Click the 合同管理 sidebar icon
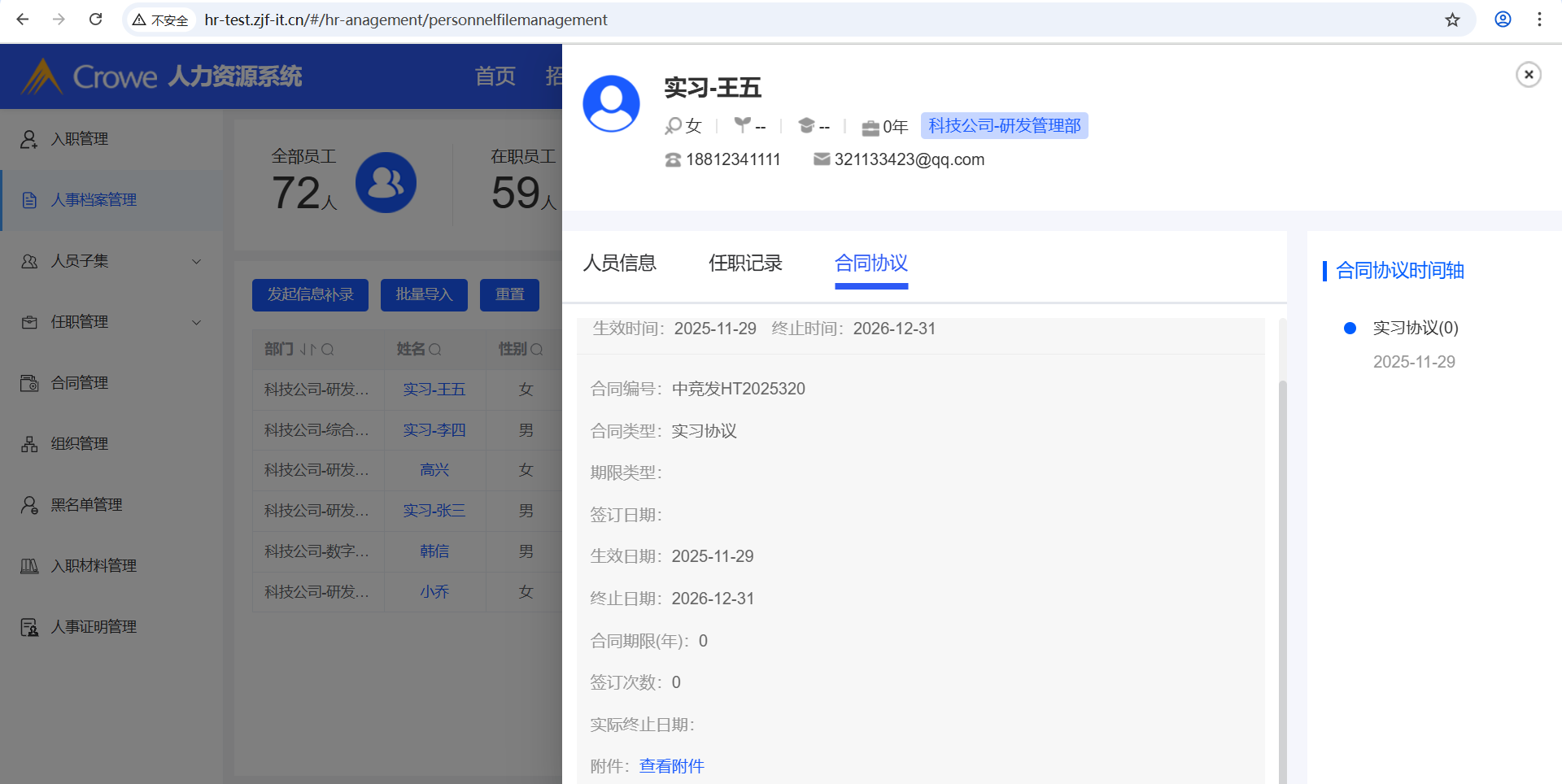Screen dimensions: 1562x784 pos(29,383)
